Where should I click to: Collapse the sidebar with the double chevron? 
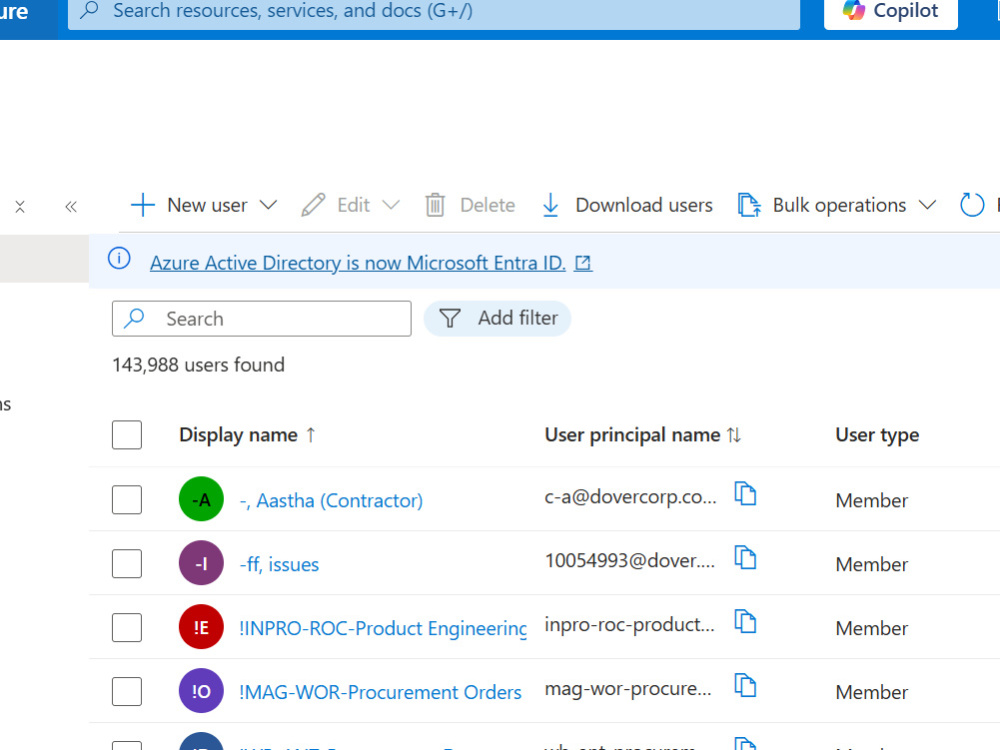(71, 206)
